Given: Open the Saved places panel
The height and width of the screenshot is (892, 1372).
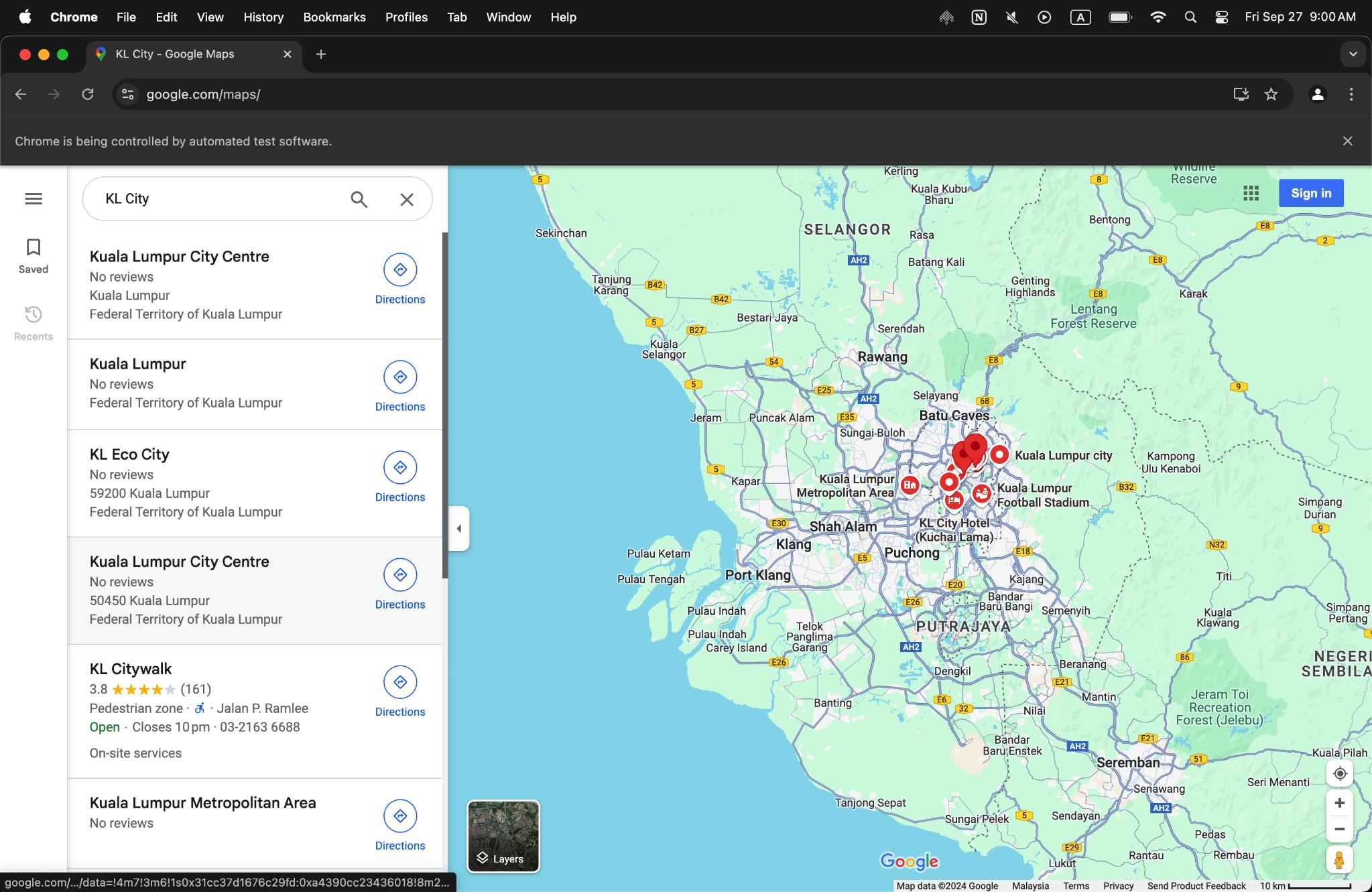Looking at the screenshot, I should [x=34, y=257].
